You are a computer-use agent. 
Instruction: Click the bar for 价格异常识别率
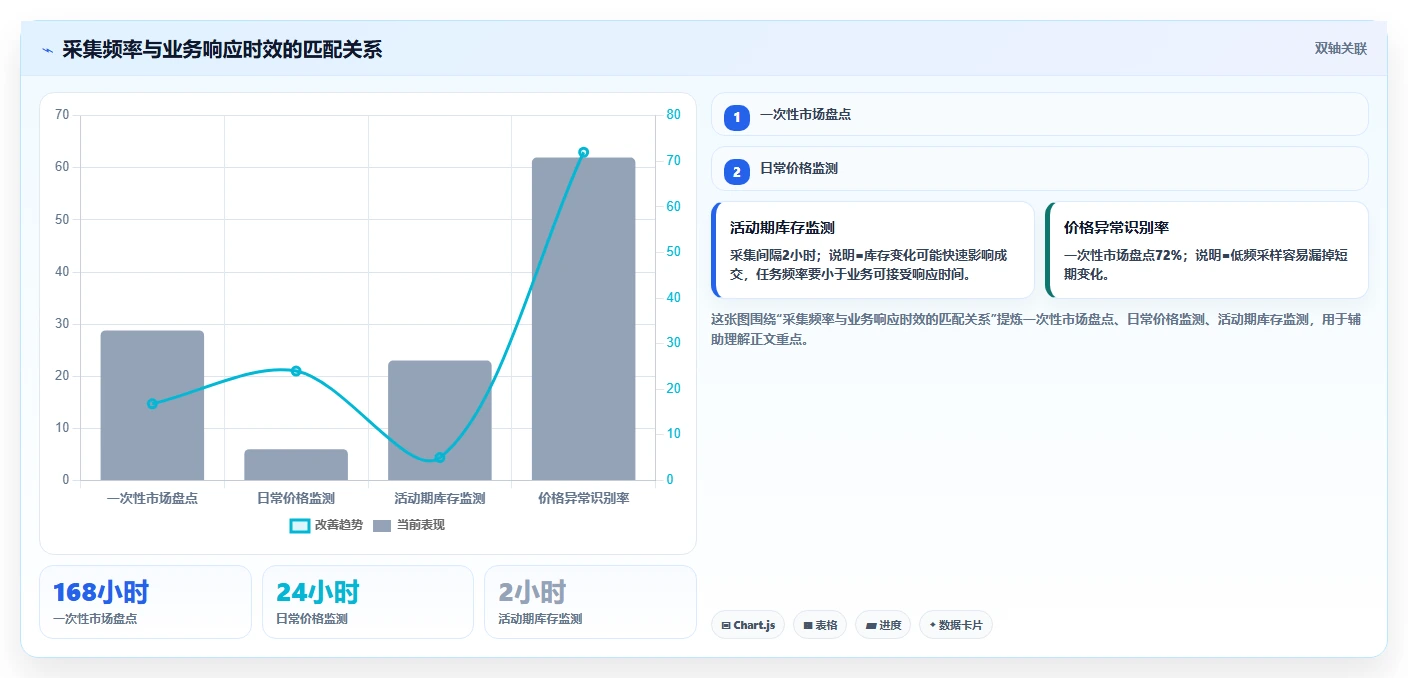[583, 319]
